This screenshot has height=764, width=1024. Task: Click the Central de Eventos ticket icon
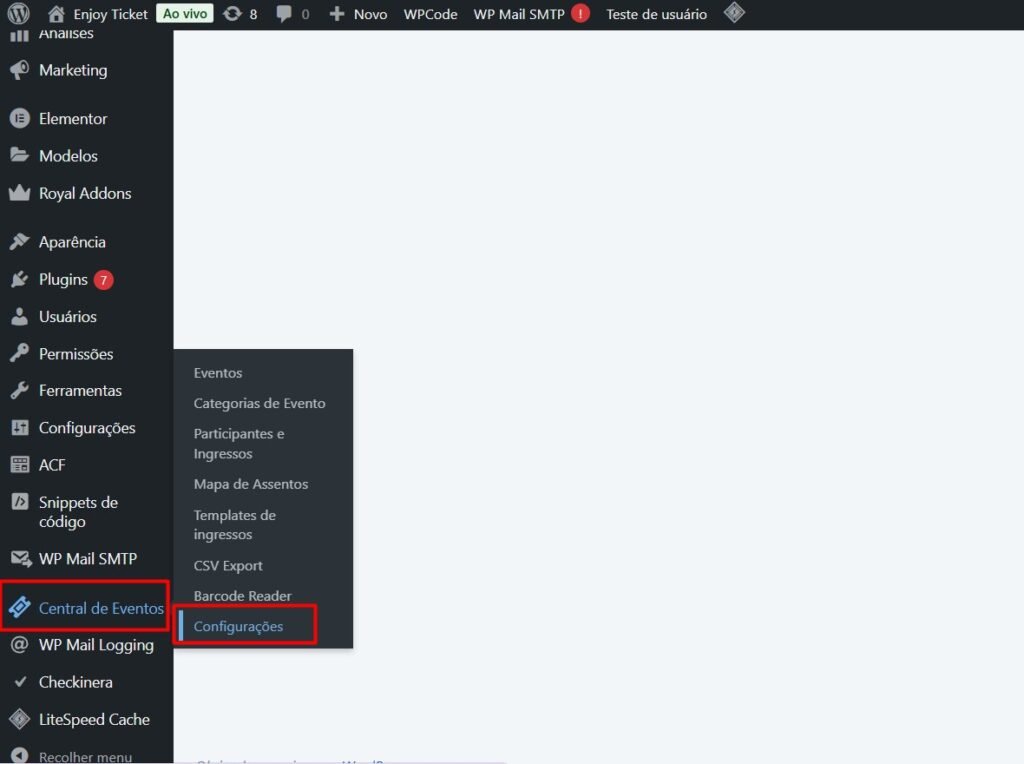coord(19,608)
